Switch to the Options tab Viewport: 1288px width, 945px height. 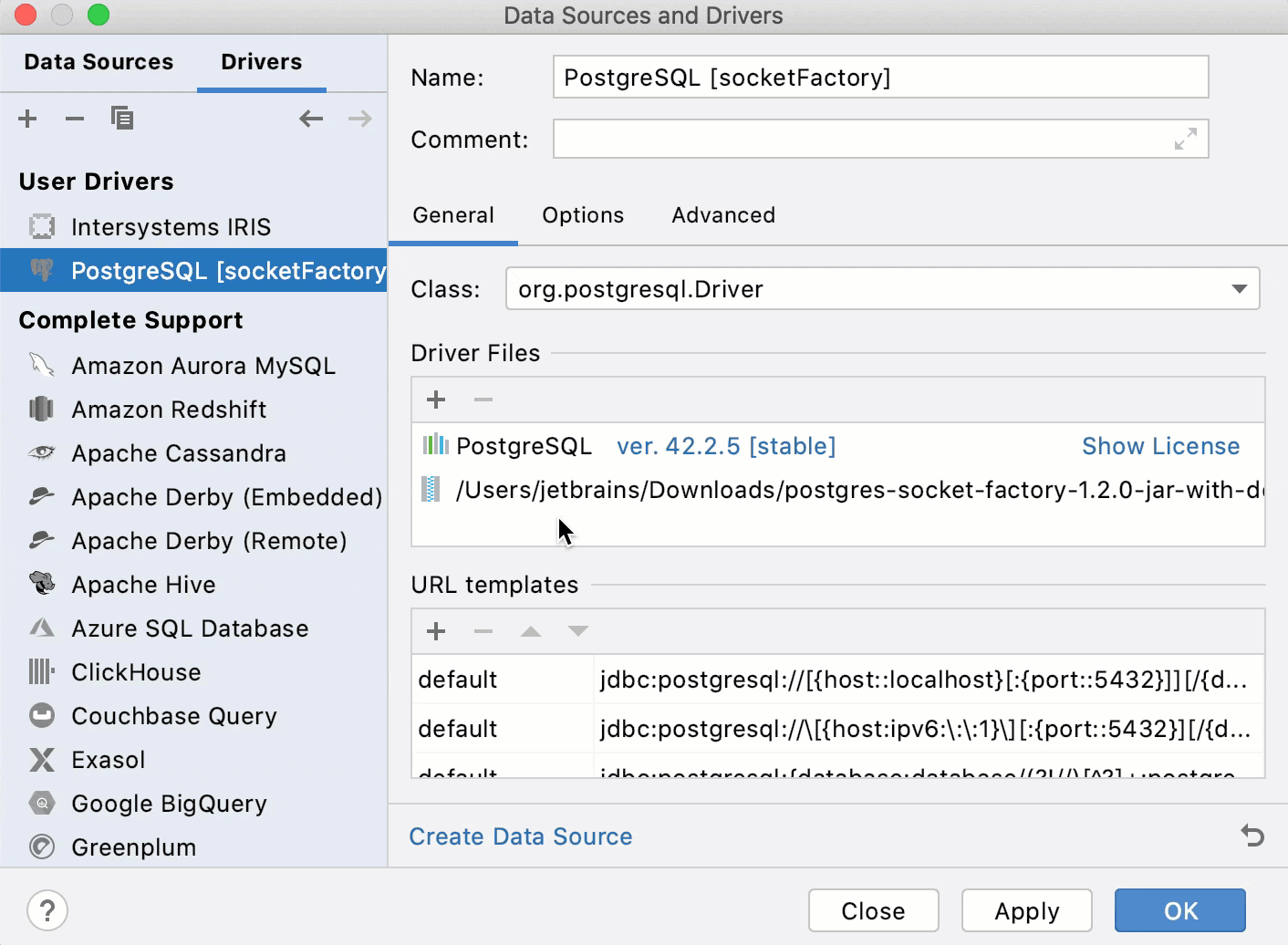pos(583,215)
